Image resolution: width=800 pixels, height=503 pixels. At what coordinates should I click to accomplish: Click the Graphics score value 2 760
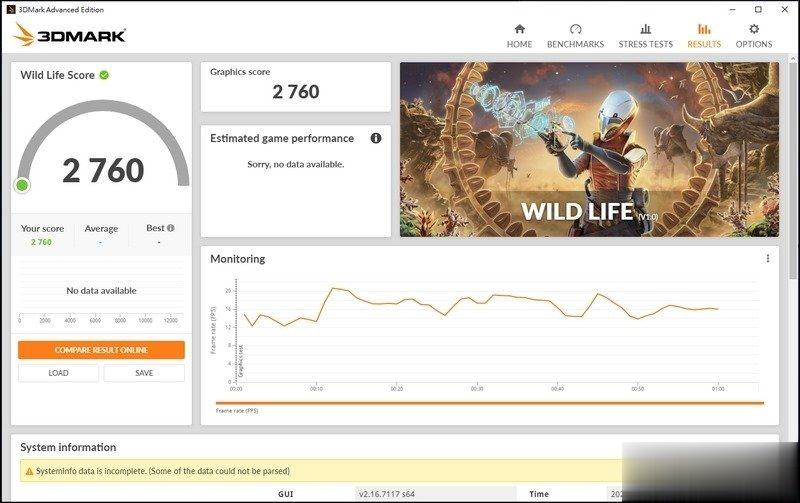[296, 92]
